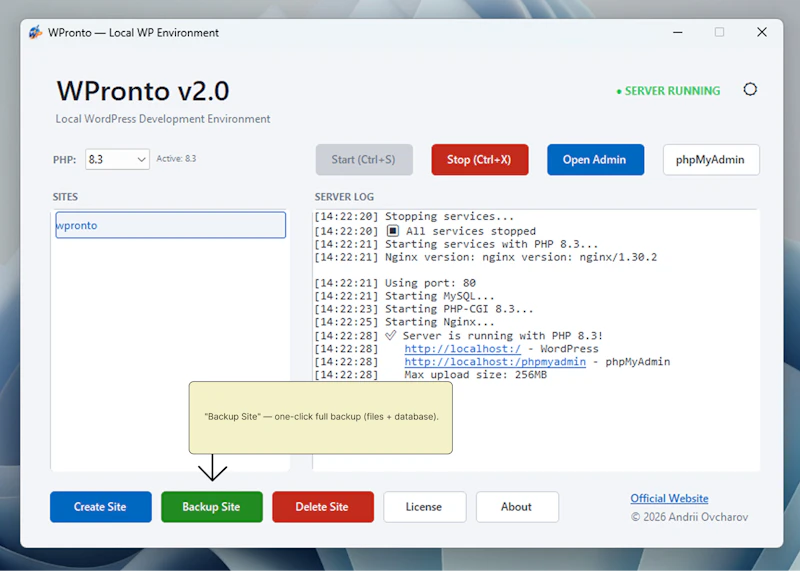Image resolution: width=800 pixels, height=571 pixels.
Task: Click the 'Using port: 80' log line
Action: [x=395, y=283]
